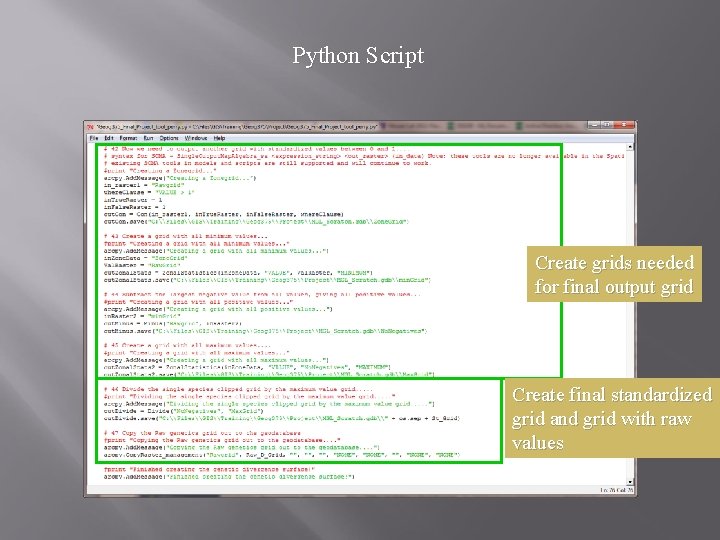This screenshot has width=720, height=540.
Task: Click the vertical scrollbar track of the editor
Action: pyautogui.click(x=630, y=315)
